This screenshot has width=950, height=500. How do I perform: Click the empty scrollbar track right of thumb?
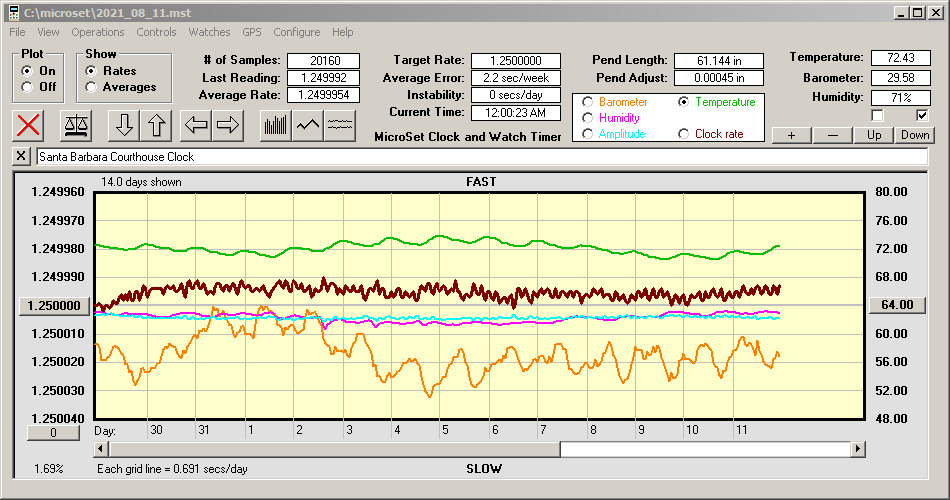pyautogui.click(x=705, y=449)
